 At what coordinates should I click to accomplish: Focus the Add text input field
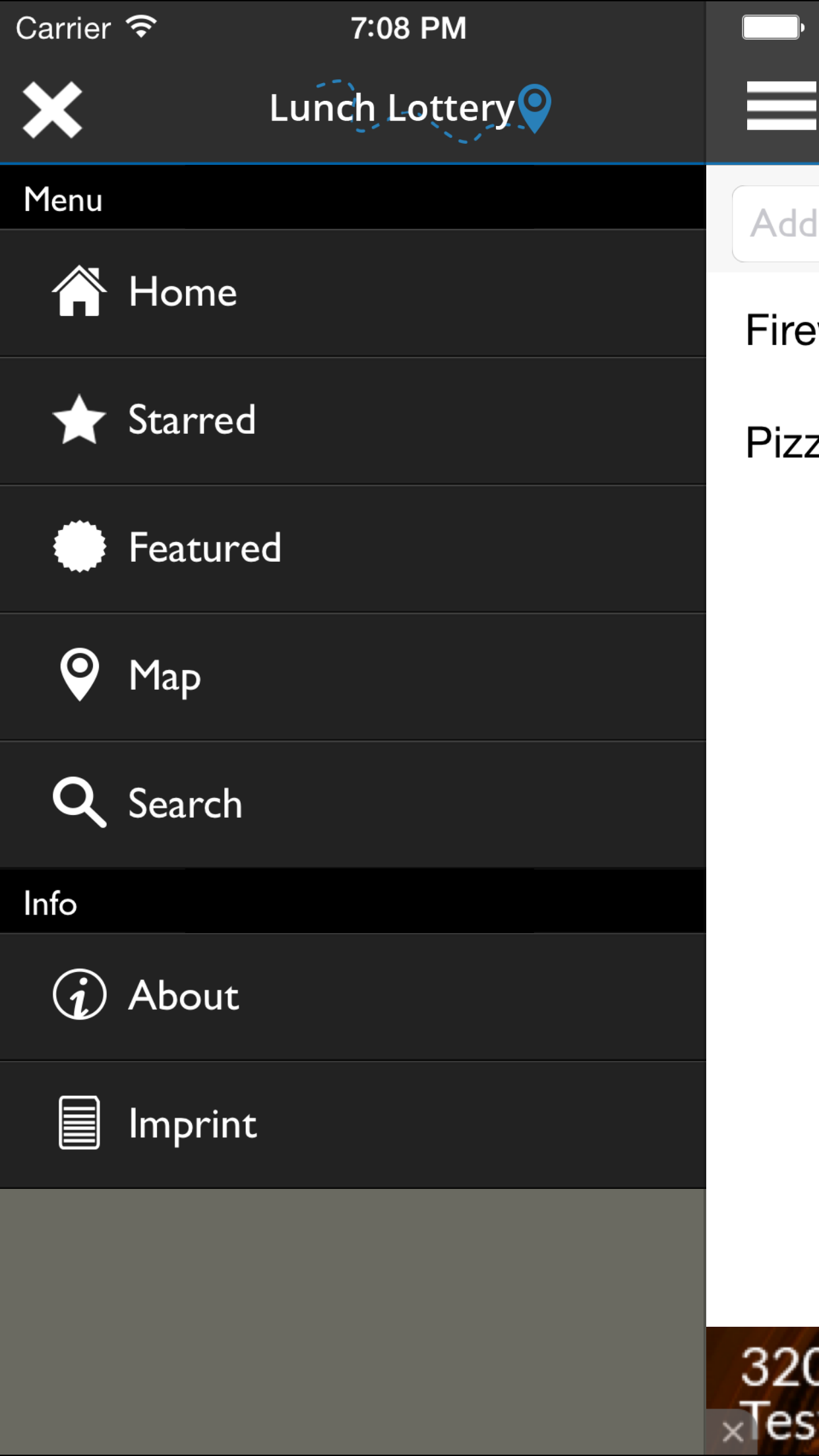click(x=775, y=224)
